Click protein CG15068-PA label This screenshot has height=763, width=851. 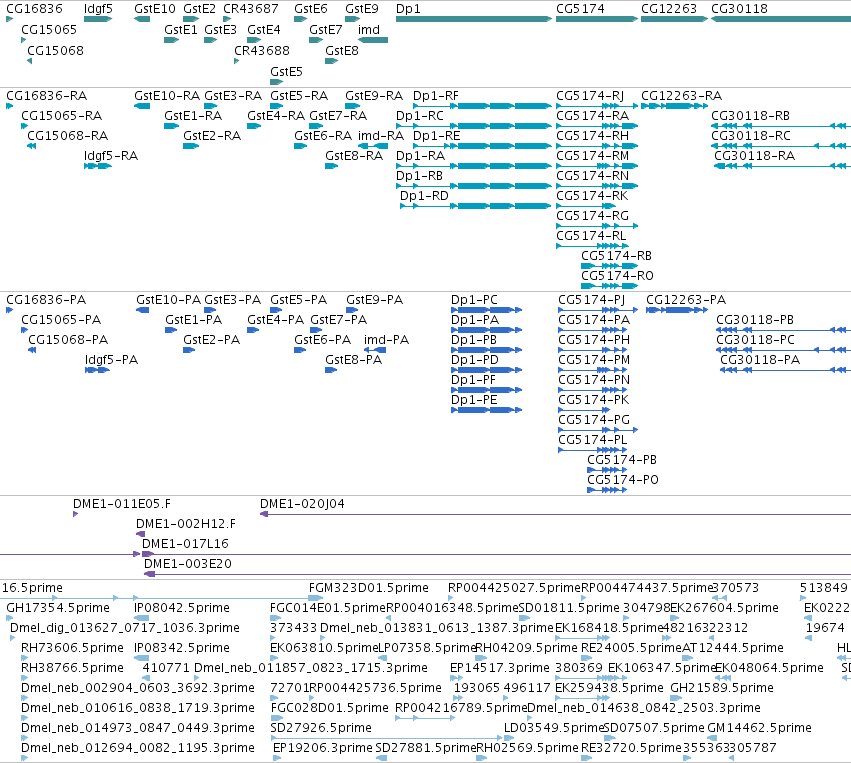[68, 340]
